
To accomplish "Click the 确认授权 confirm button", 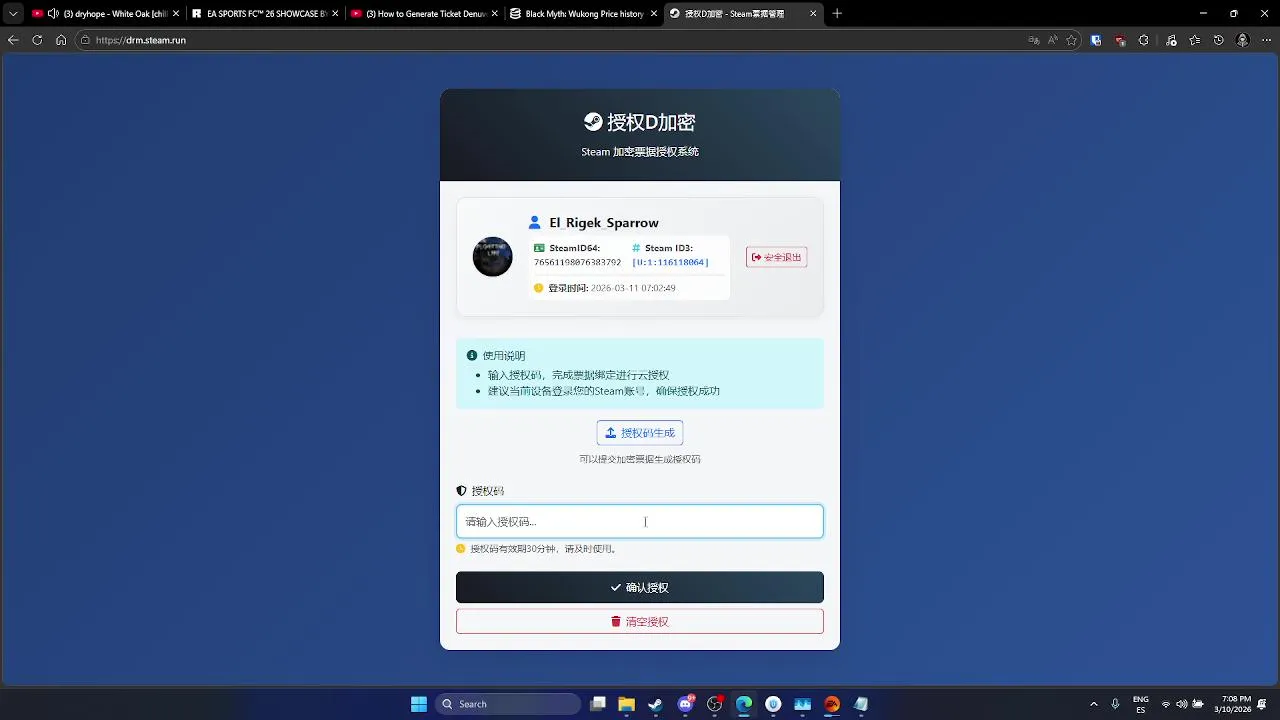I will pos(640,588).
